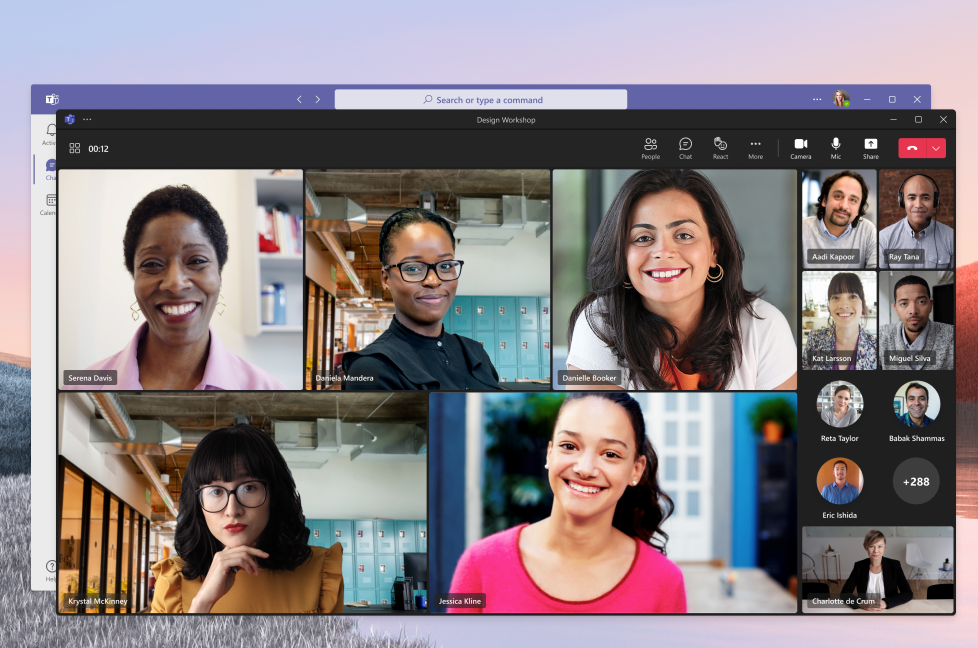Click the Danielle Booker name label
Viewport: 978px width, 648px height.
pos(589,378)
